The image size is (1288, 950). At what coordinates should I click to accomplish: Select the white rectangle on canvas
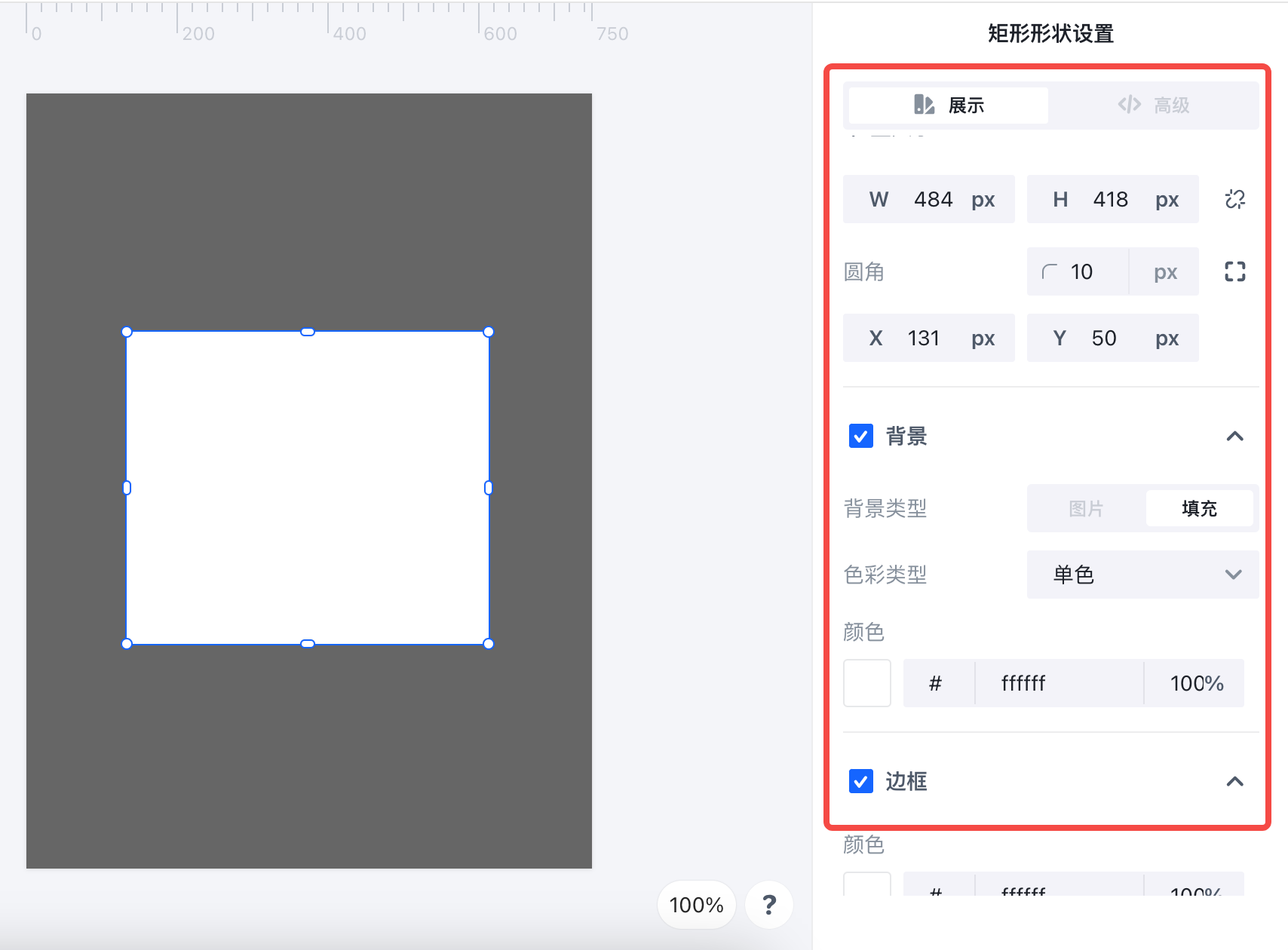pos(308,488)
